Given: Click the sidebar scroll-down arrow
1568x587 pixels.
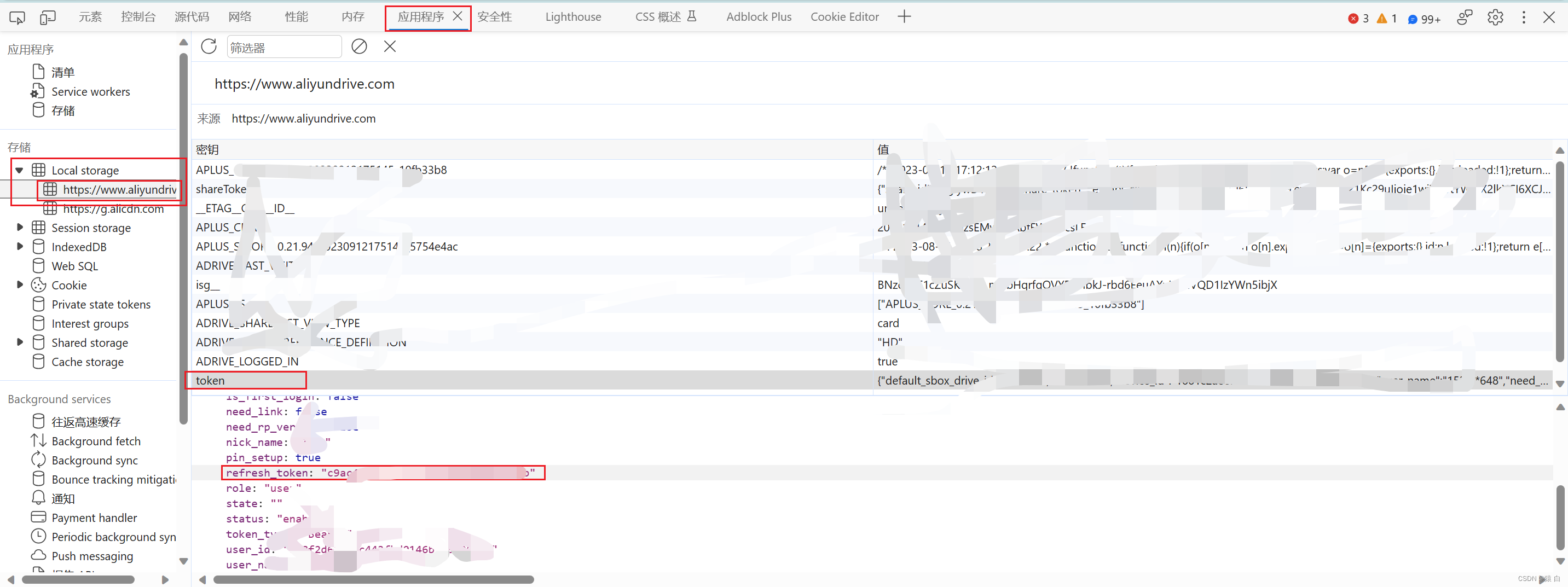Looking at the screenshot, I should pos(184,561).
